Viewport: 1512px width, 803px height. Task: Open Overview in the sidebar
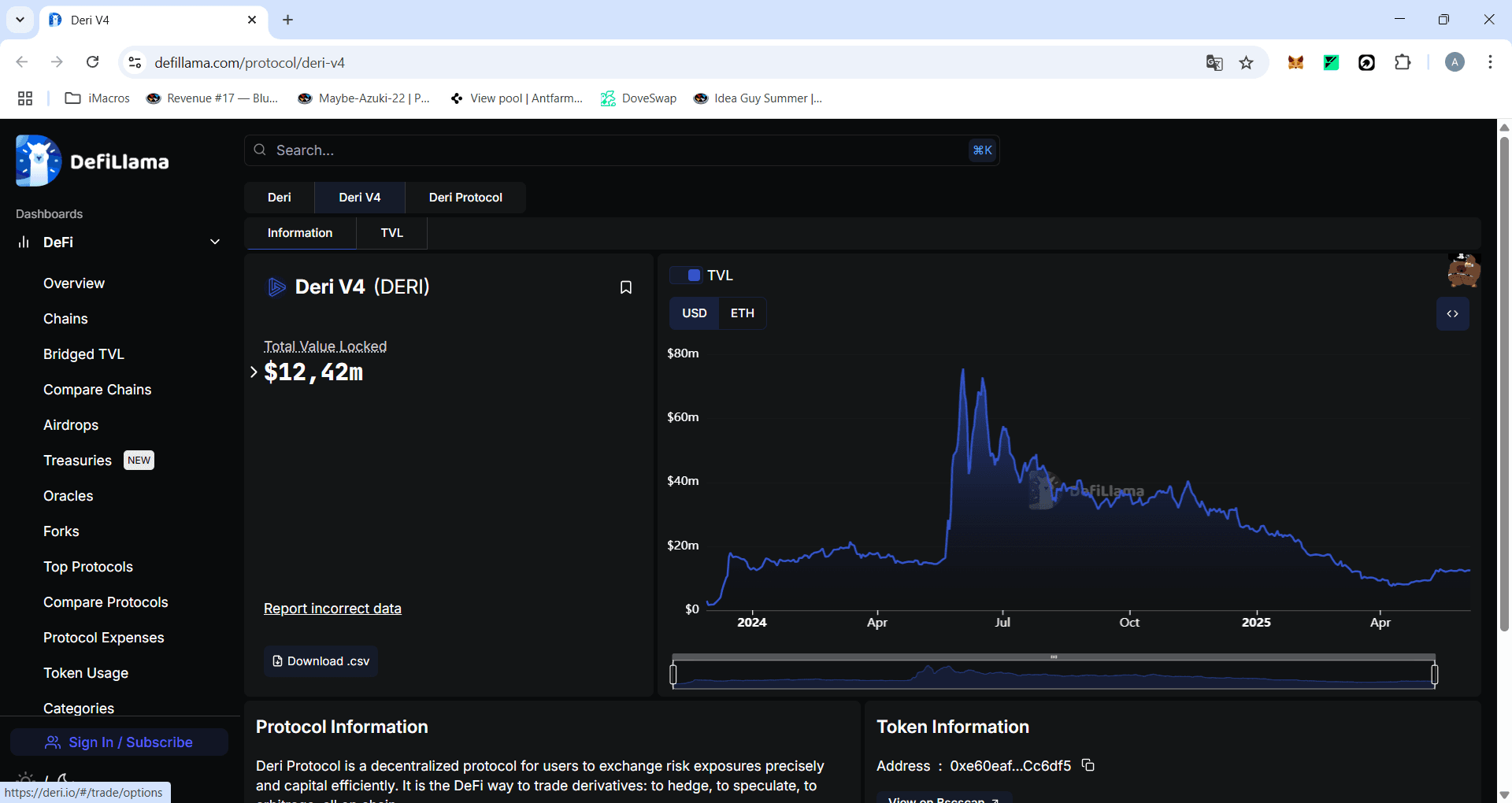click(74, 283)
